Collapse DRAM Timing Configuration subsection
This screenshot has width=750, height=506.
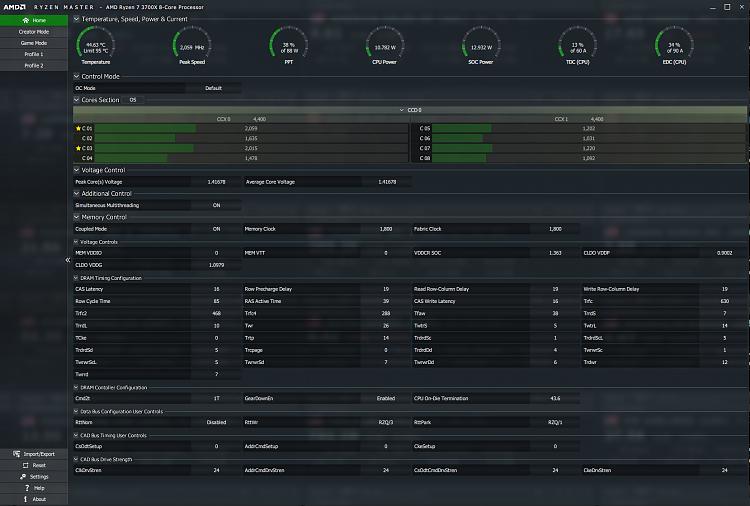pos(76,278)
